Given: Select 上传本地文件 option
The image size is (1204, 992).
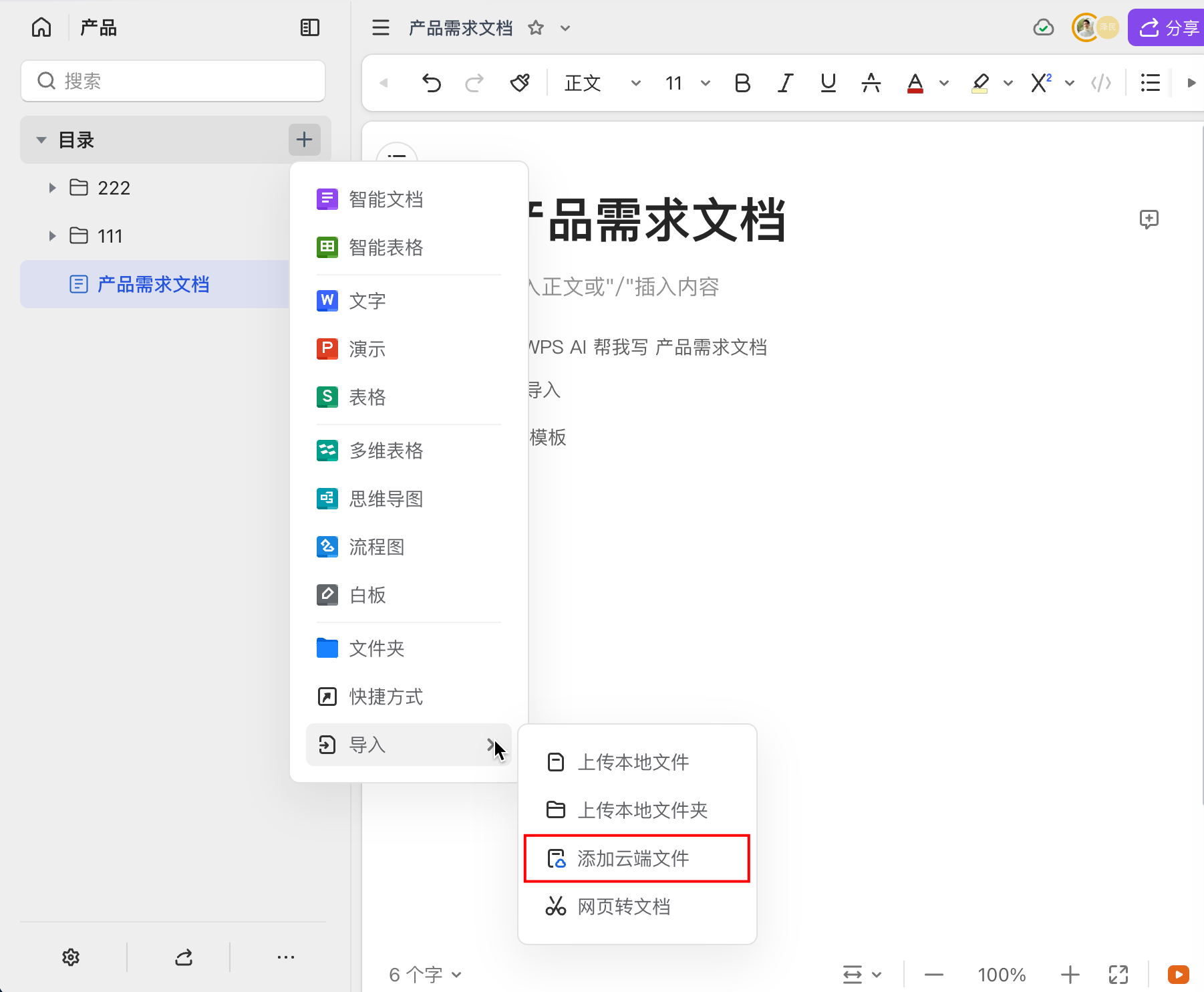Looking at the screenshot, I should [x=637, y=762].
